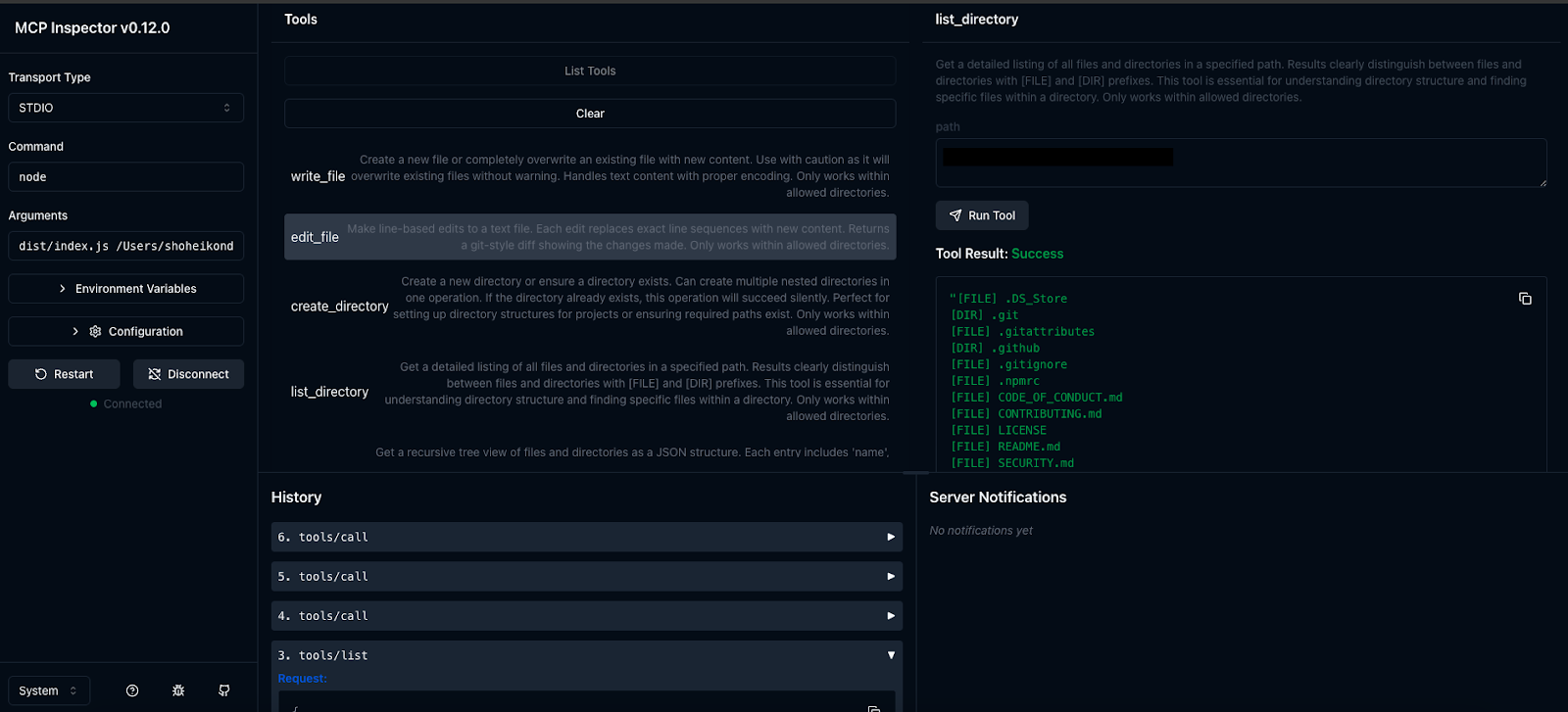Click the Run Tool button
The height and width of the screenshot is (712, 1568).
tap(982, 215)
